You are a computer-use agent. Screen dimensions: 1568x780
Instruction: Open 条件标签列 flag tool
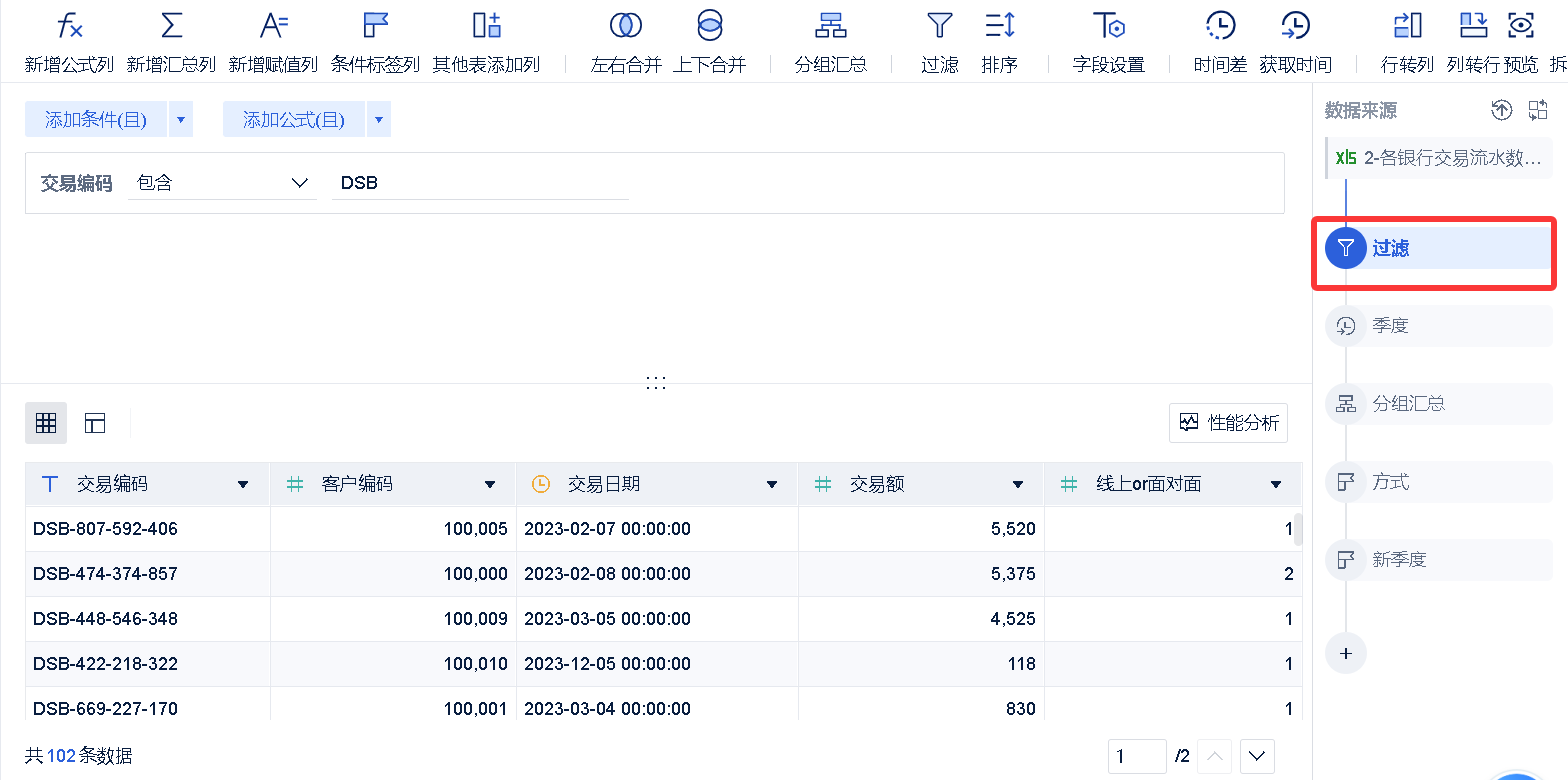375,43
